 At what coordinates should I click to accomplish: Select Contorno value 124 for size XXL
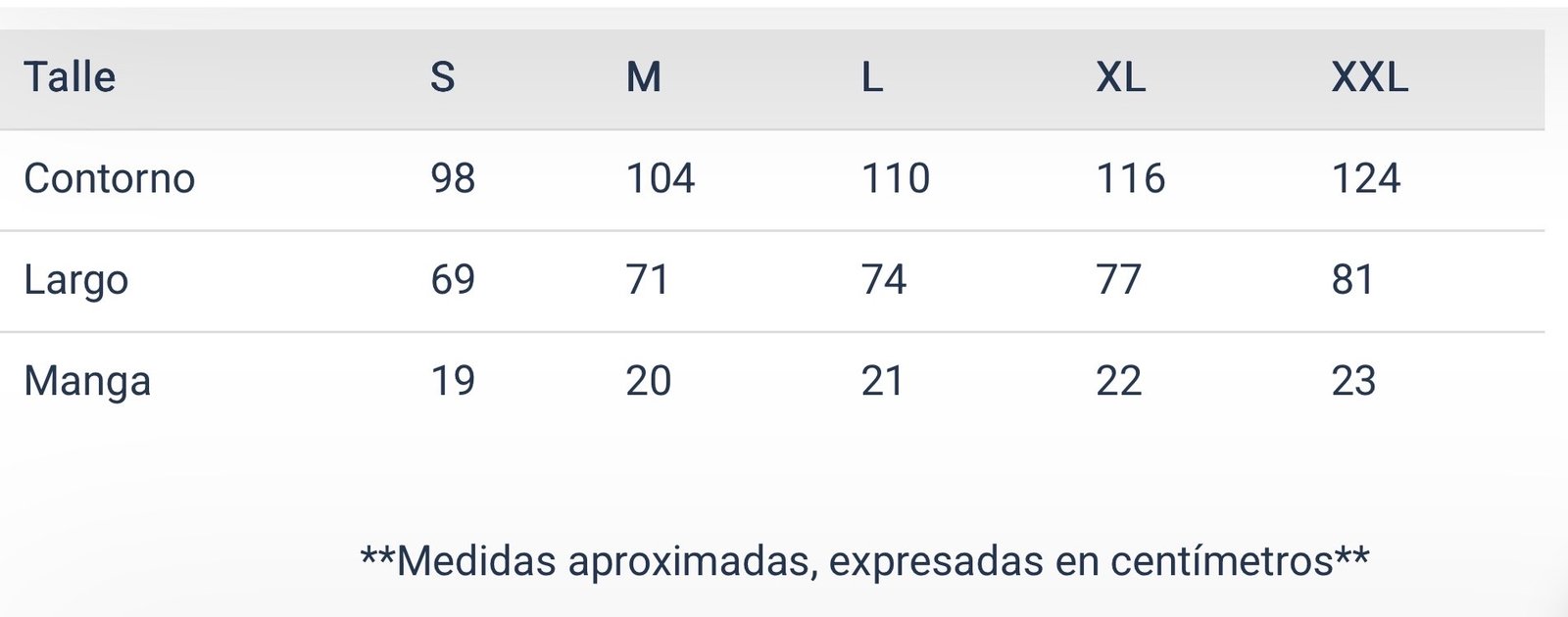pos(1366,179)
